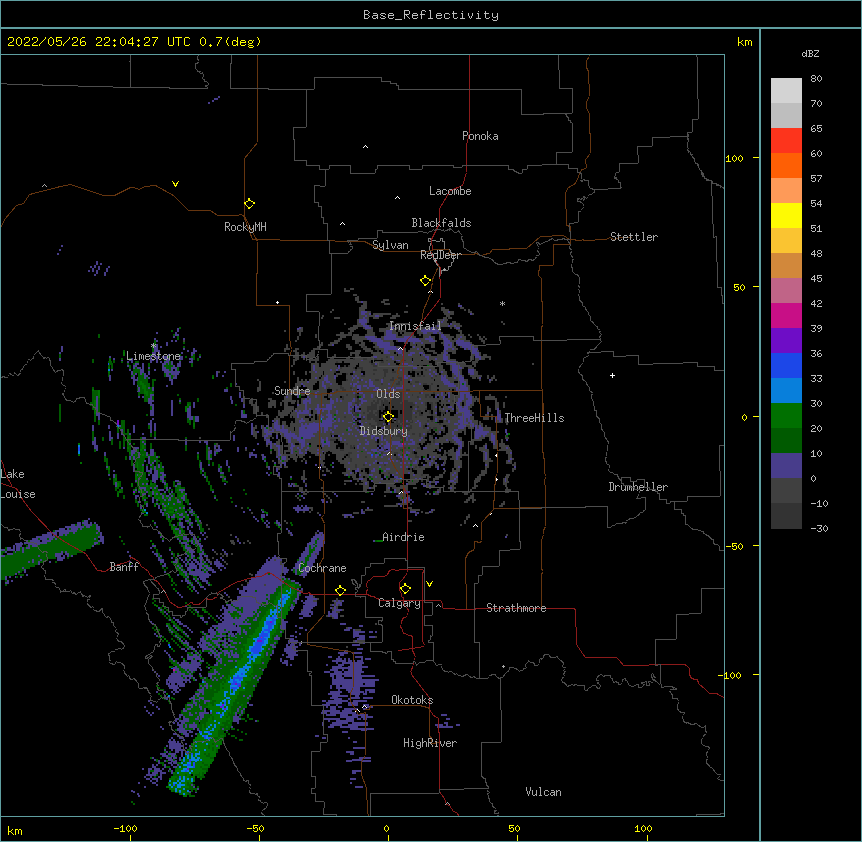The width and height of the screenshot is (862, 842).
Task: Click the Limestone label
Action: tap(153, 356)
